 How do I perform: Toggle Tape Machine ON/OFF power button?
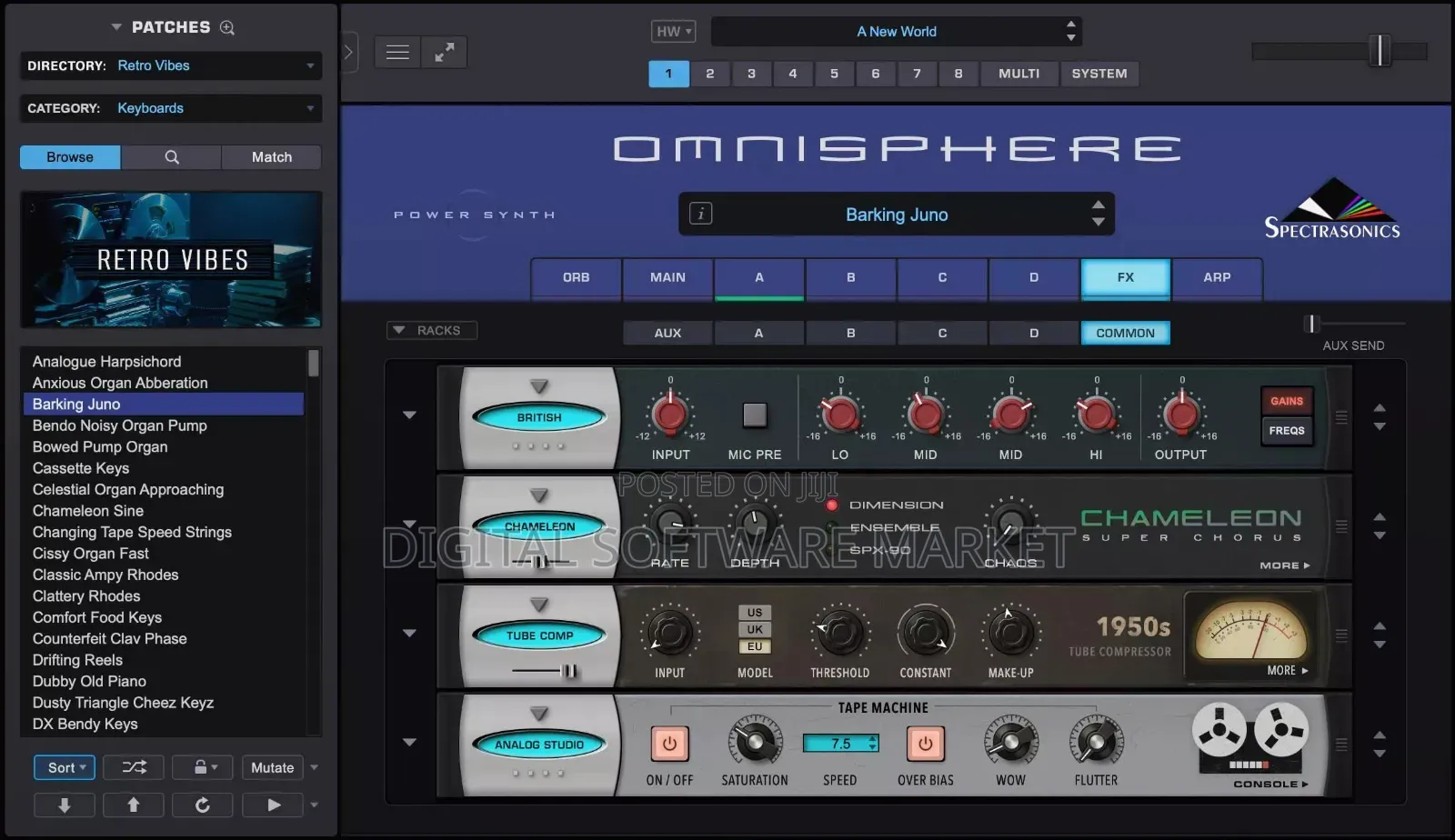pos(669,744)
